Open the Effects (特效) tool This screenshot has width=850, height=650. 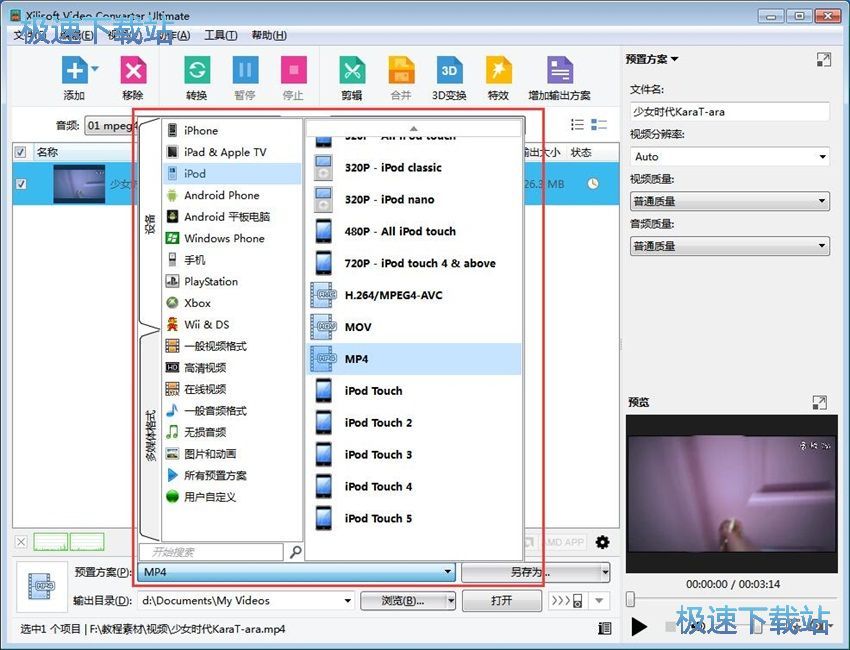coord(499,70)
